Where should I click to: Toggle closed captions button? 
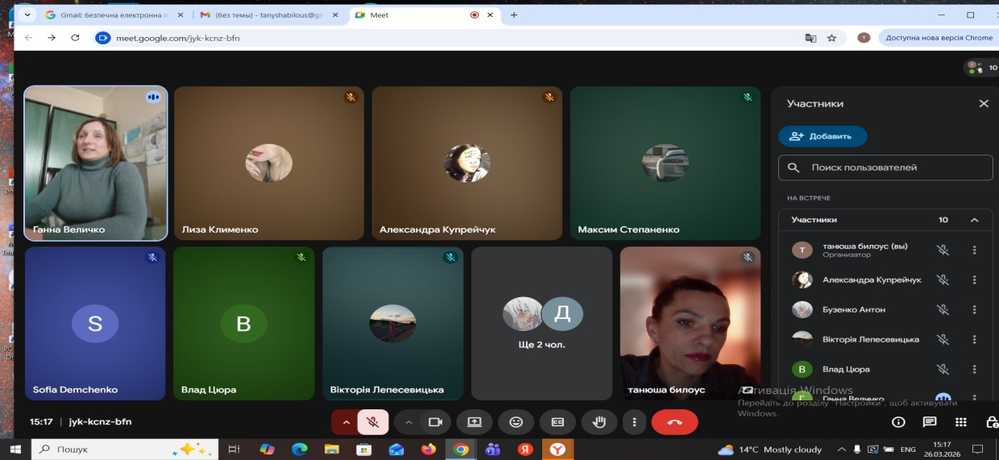(558, 422)
